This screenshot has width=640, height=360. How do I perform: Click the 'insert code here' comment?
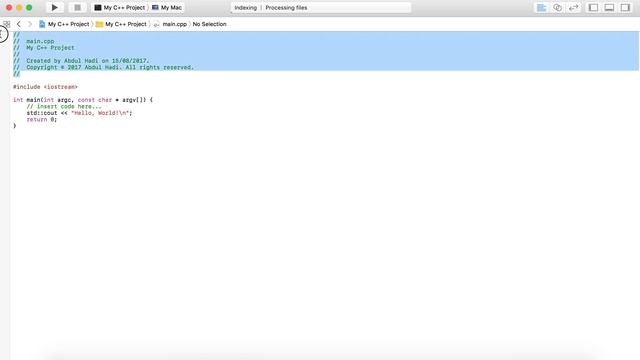coord(64,107)
